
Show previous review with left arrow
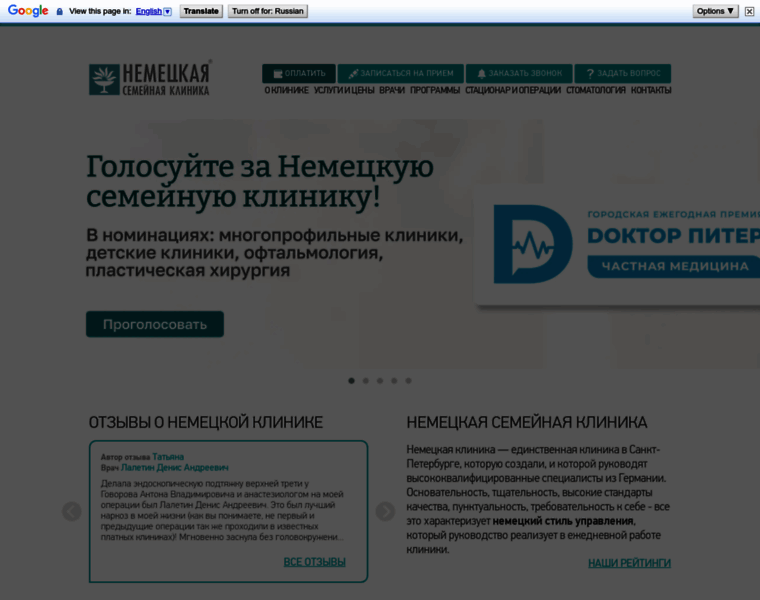(x=72, y=511)
